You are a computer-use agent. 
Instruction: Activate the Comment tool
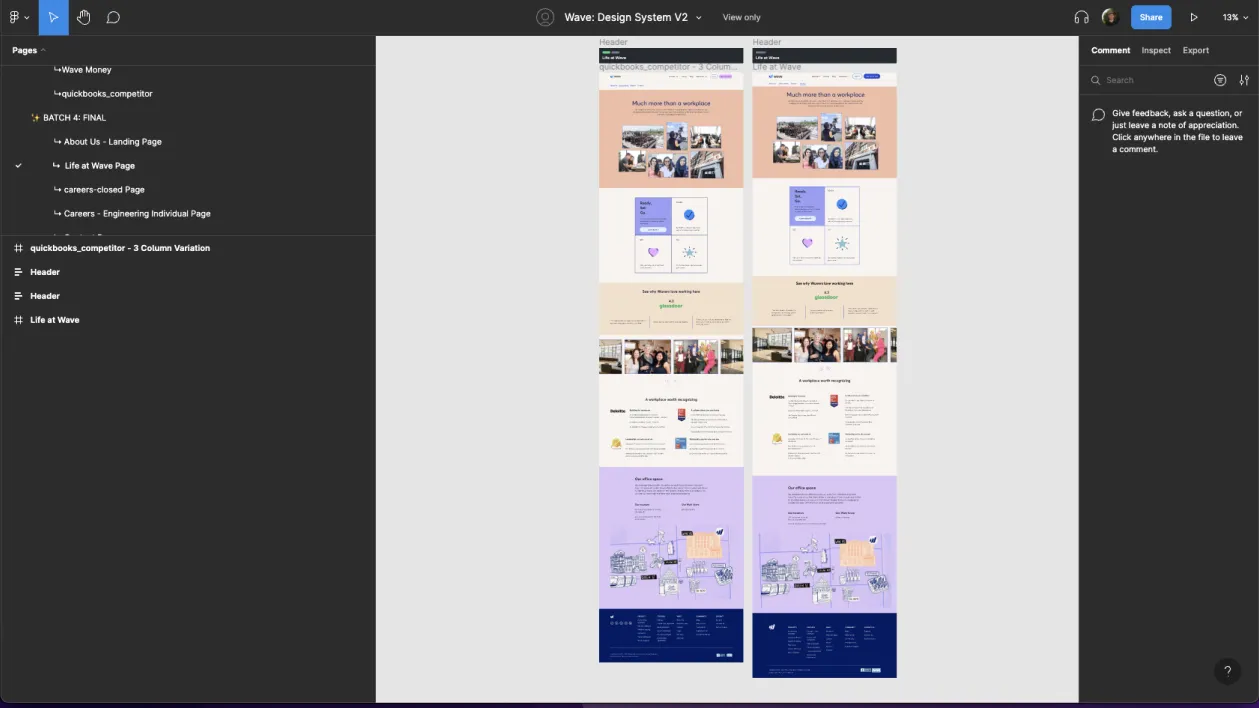[x=113, y=17]
